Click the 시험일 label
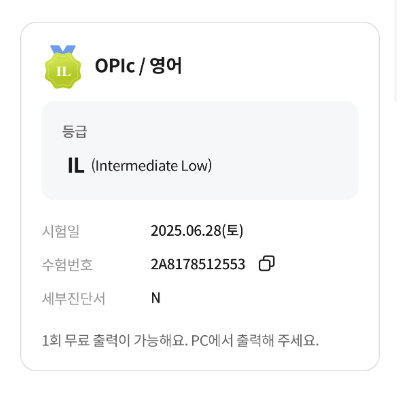 tap(61, 231)
